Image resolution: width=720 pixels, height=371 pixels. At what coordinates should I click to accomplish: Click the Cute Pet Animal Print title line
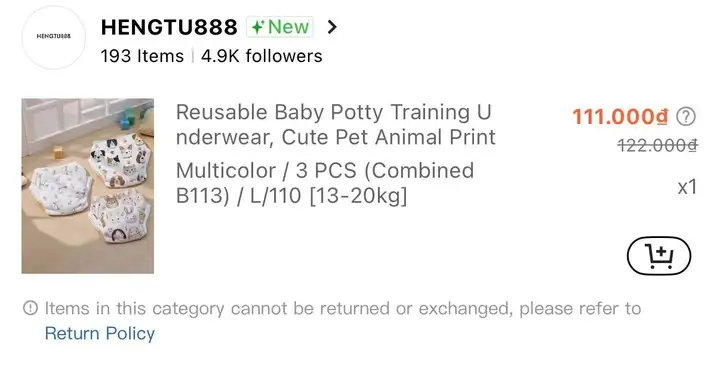[x=388, y=137]
